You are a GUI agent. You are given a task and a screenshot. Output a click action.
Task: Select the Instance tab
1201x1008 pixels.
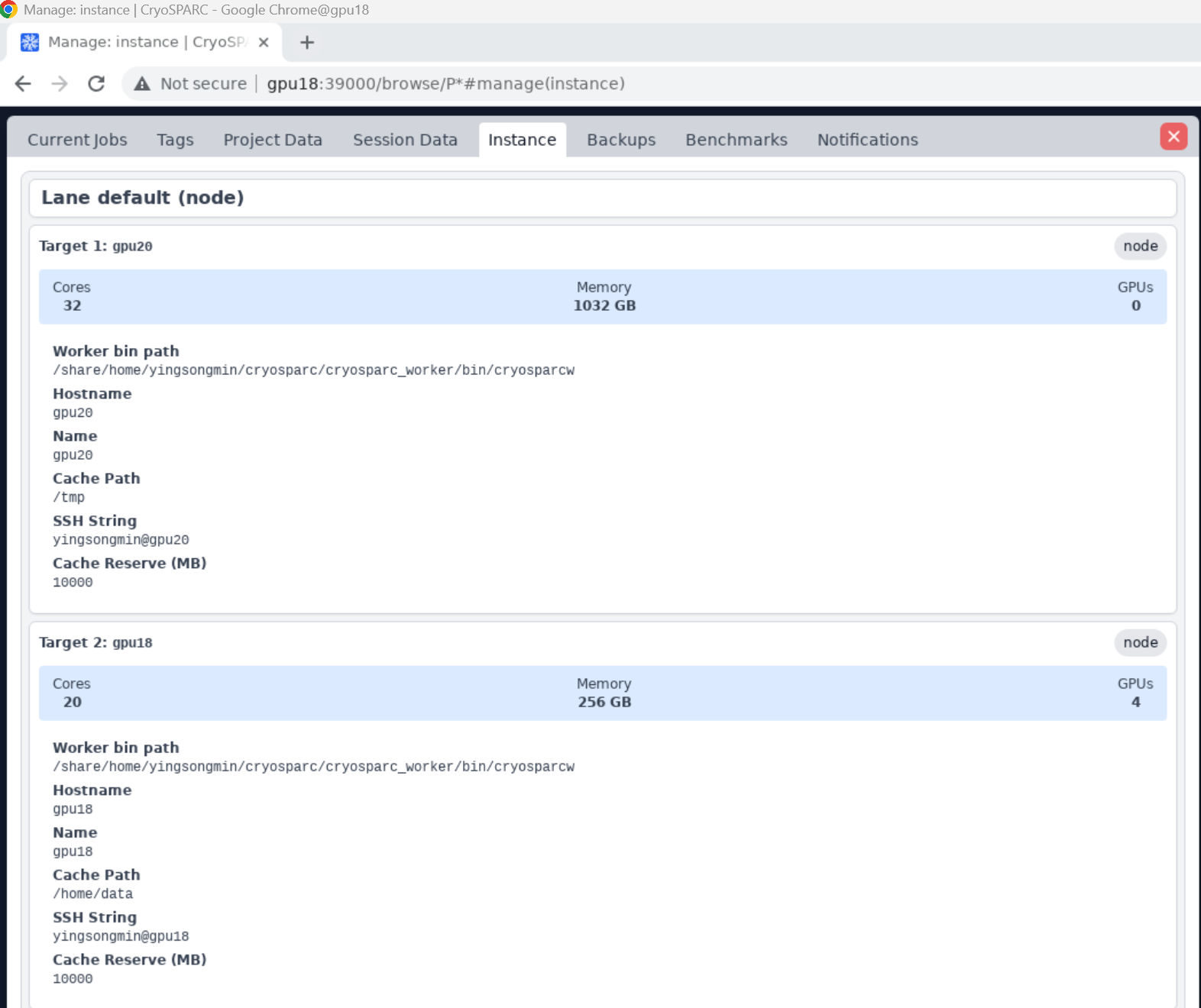[x=522, y=140]
